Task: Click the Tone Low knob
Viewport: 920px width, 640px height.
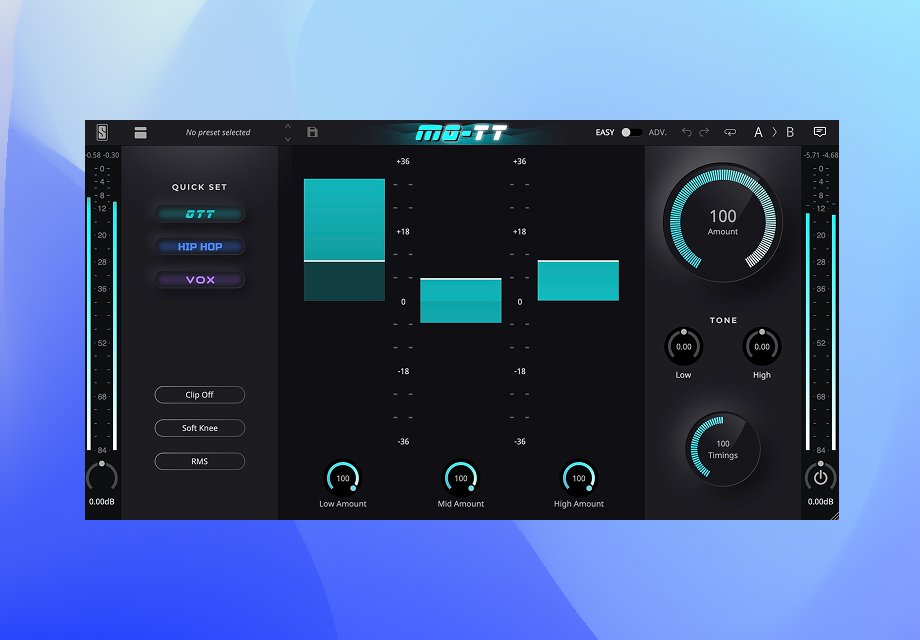Action: click(x=684, y=347)
